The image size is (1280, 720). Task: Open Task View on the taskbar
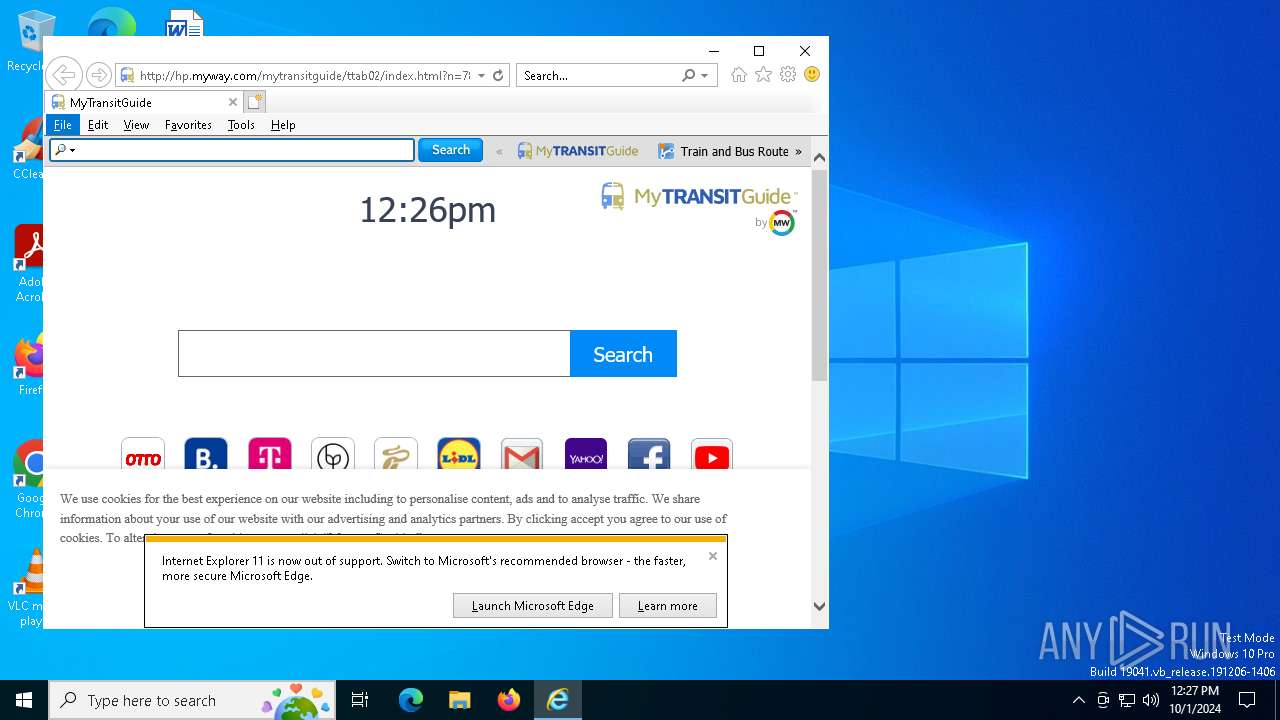click(360, 700)
